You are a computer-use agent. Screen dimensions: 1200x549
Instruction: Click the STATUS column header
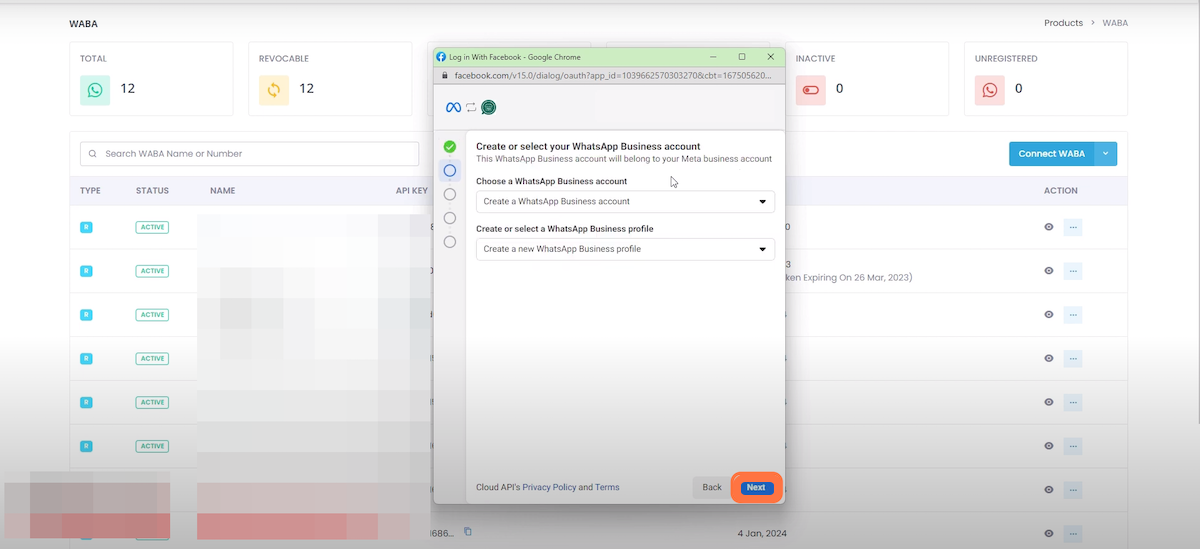point(152,190)
